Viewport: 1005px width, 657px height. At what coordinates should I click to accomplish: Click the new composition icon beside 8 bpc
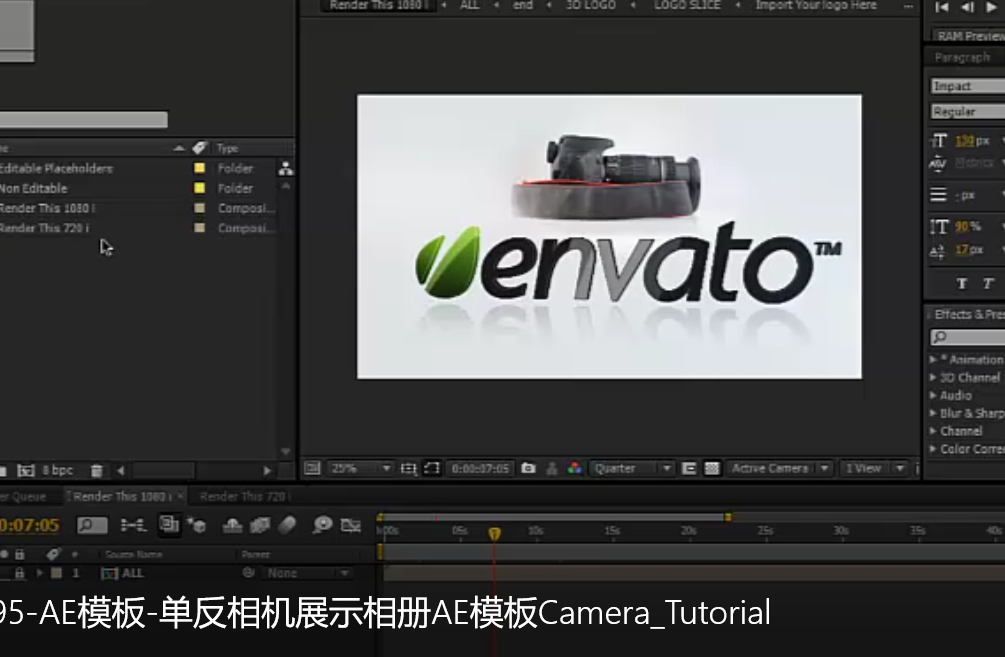point(26,470)
